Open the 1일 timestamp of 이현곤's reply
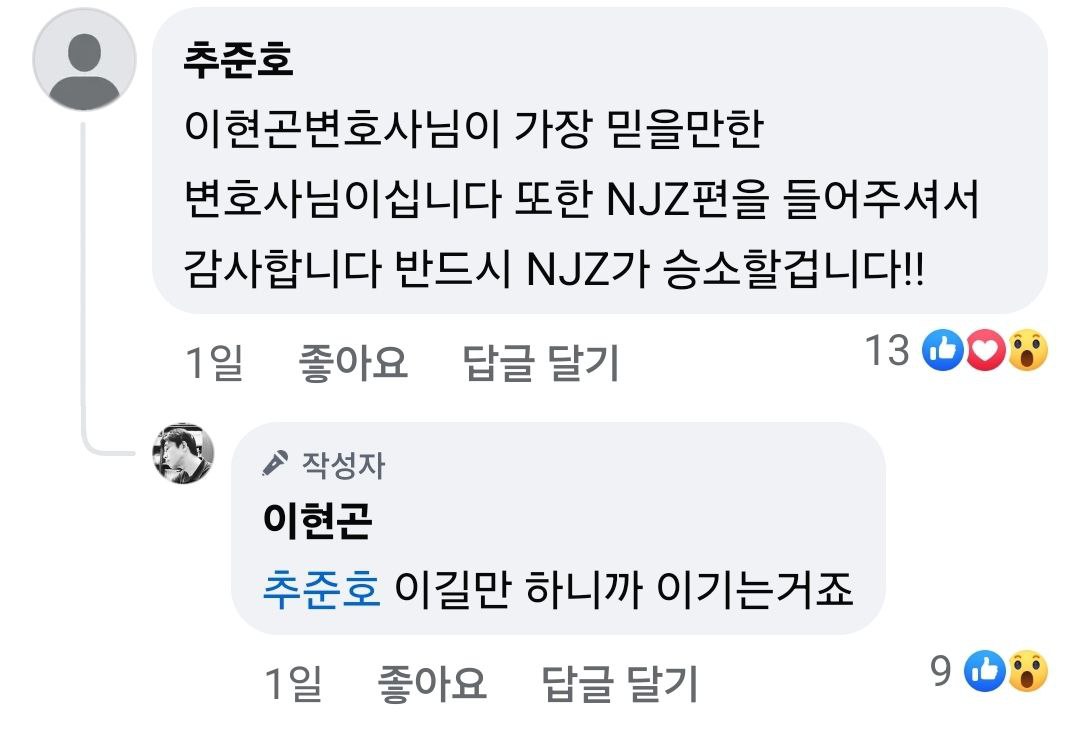 pyautogui.click(x=293, y=683)
